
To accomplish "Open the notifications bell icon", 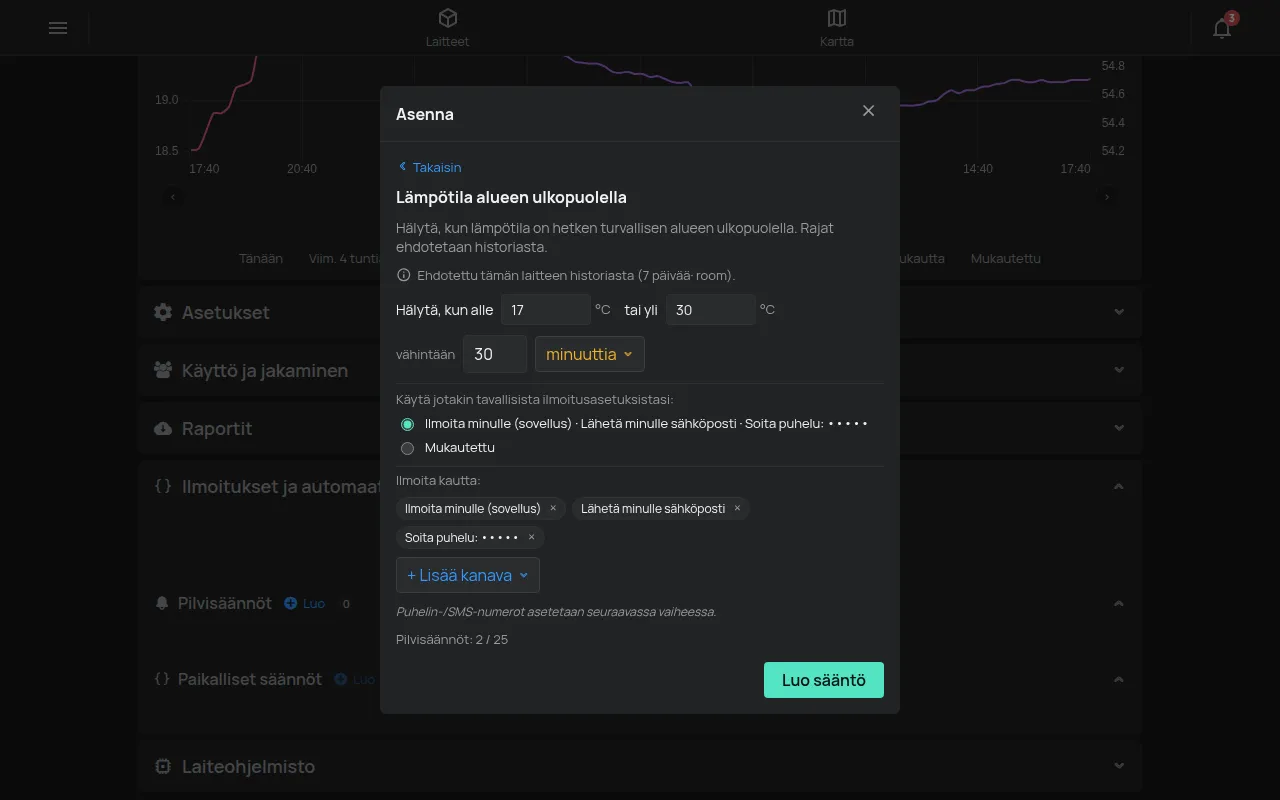I will click(x=1222, y=28).
